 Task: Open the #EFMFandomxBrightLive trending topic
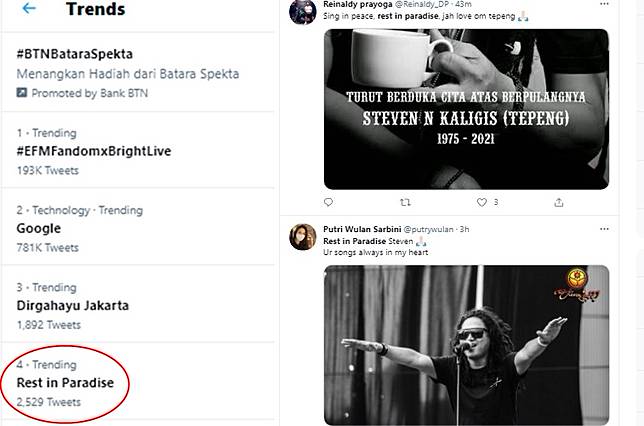click(x=94, y=151)
